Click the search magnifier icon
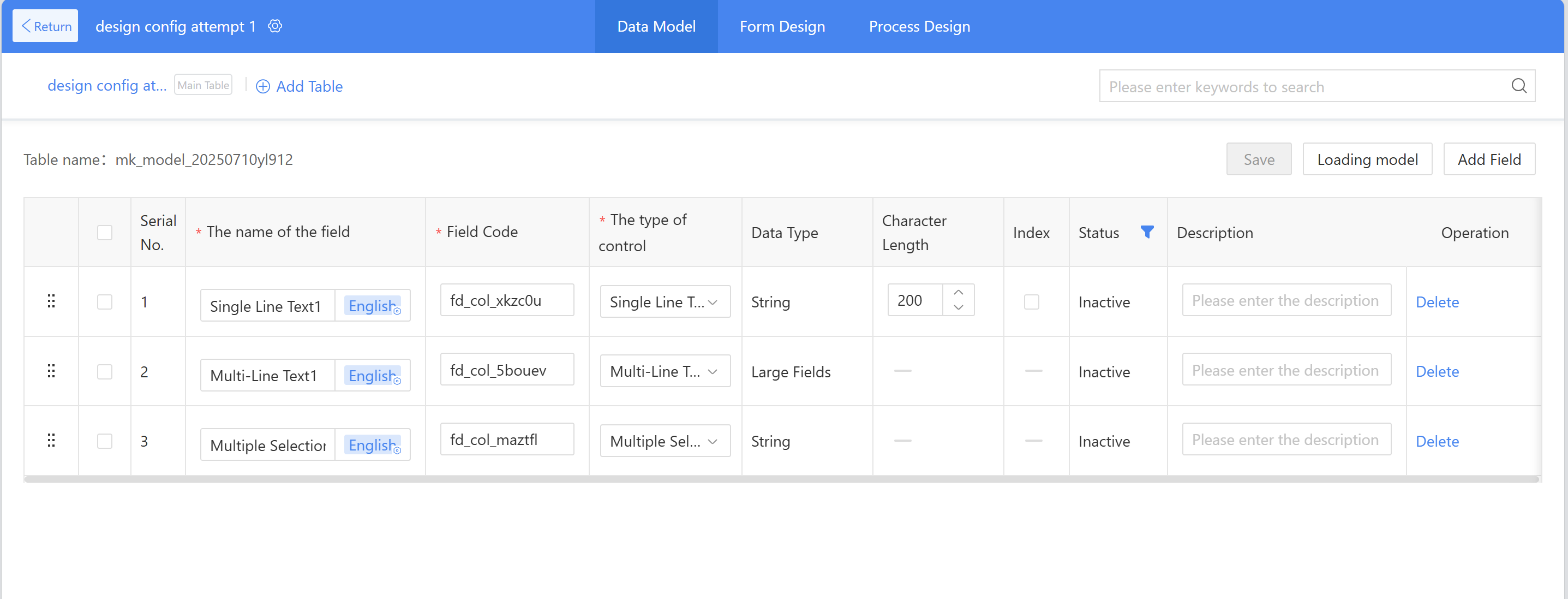Image resolution: width=1568 pixels, height=599 pixels. click(1519, 86)
